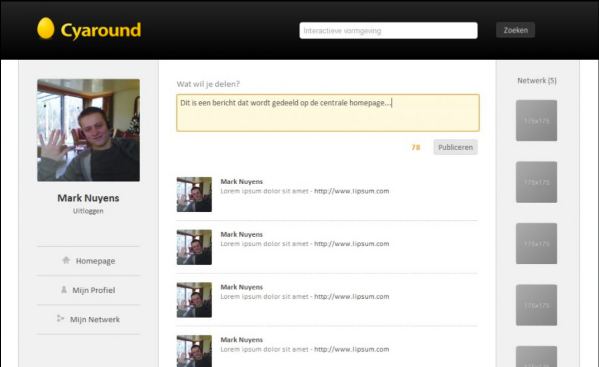Open the avatar of the first Mark Nuyens post

194,194
